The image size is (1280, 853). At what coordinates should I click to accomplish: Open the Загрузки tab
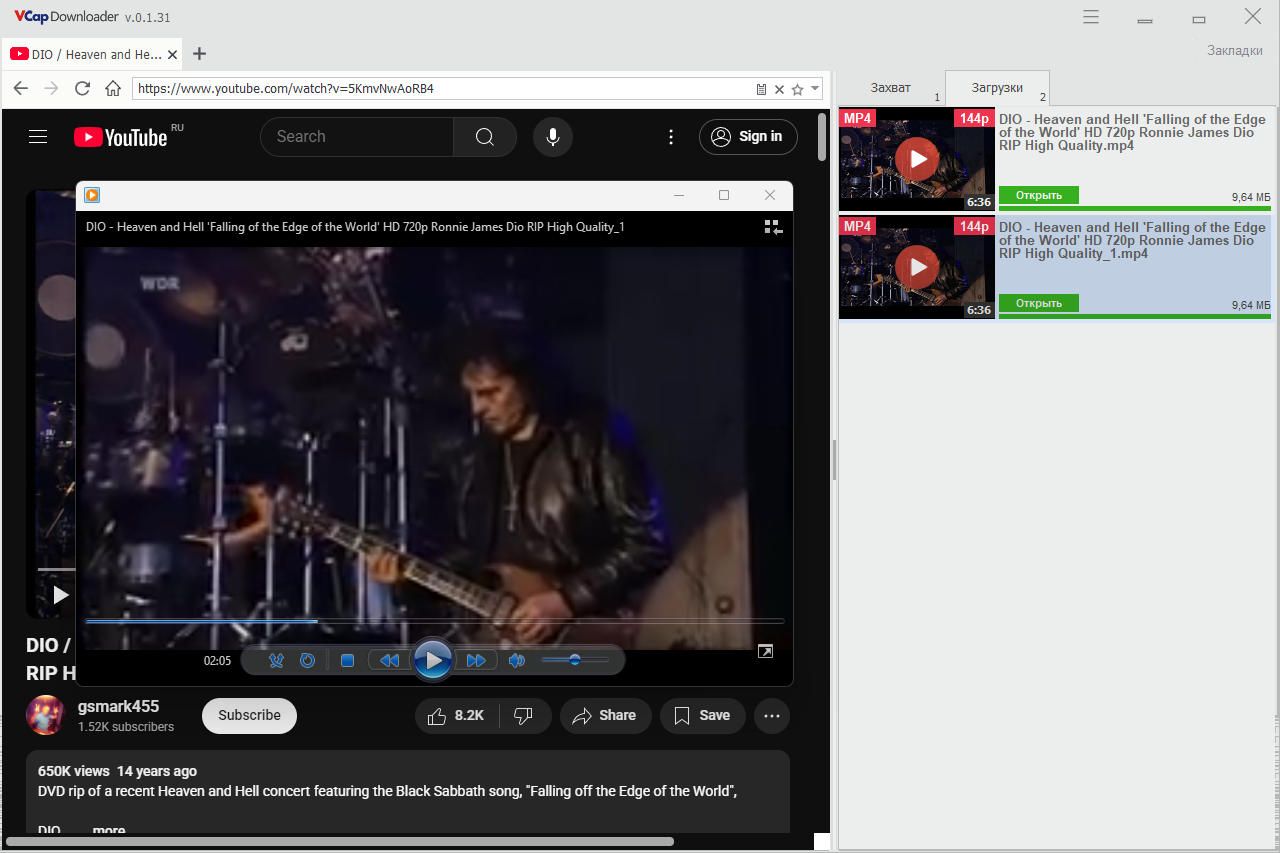tap(997, 88)
